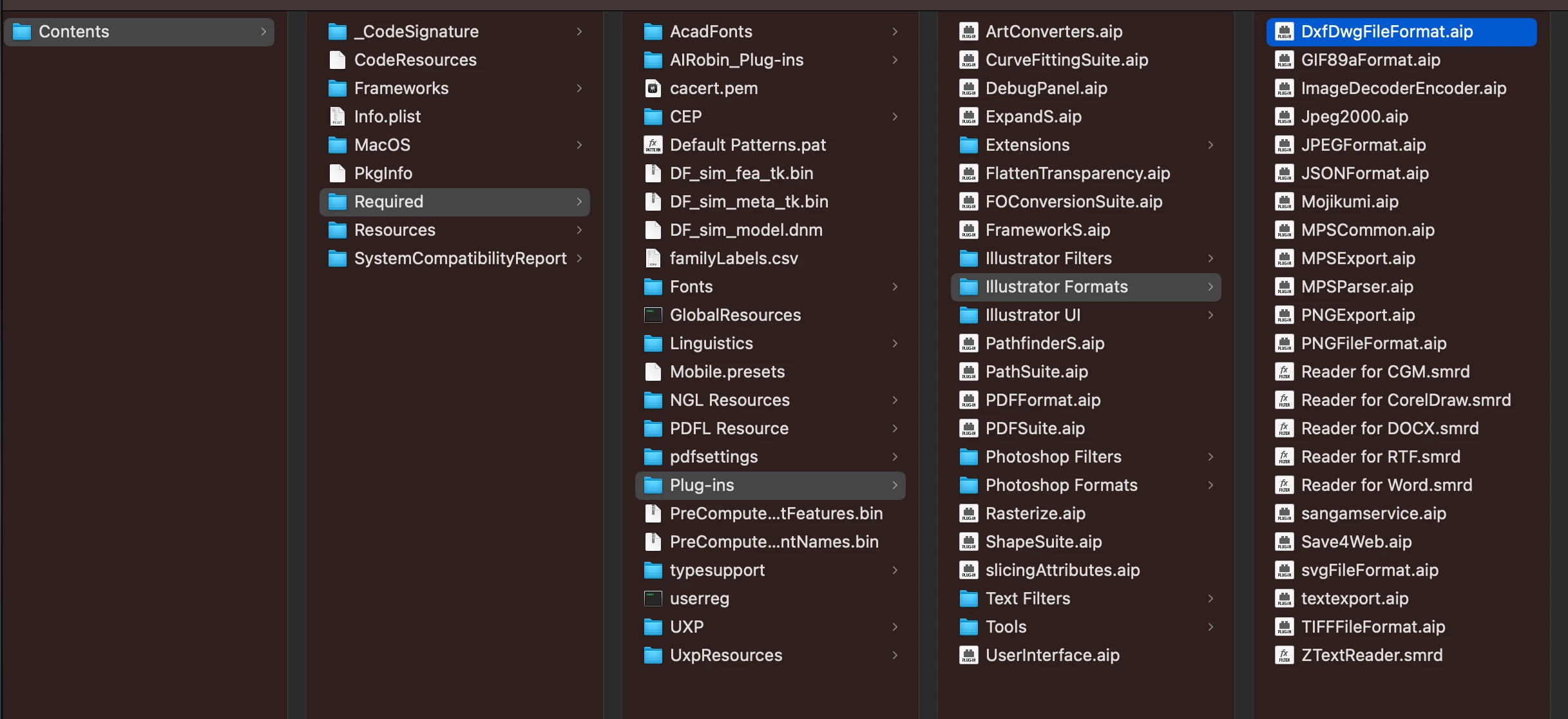Expand the Illustrator Filters folder chevron
This screenshot has height=719, width=1568.
tap(1210, 258)
